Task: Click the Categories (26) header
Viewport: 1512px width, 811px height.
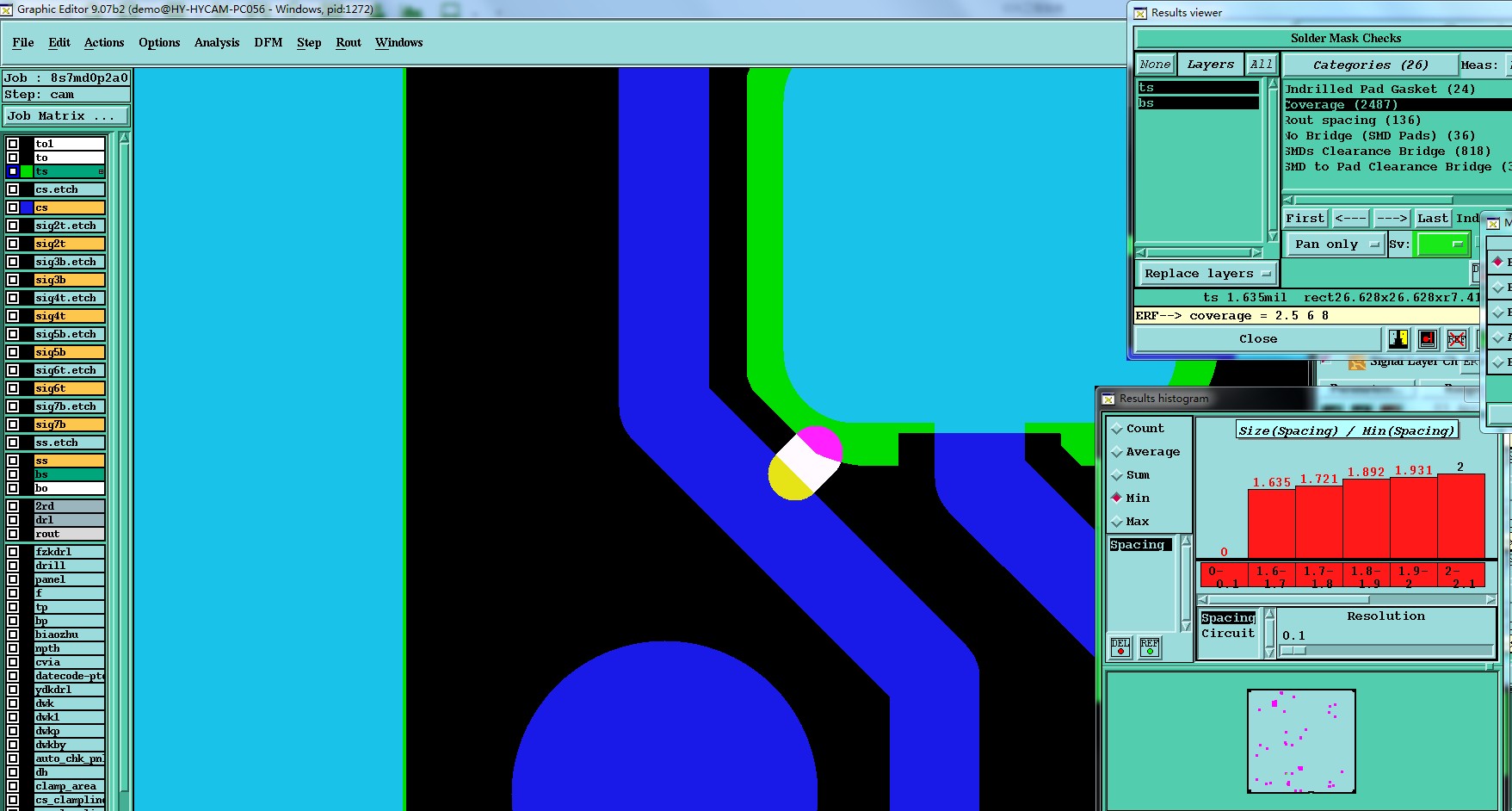Action: (1370, 65)
